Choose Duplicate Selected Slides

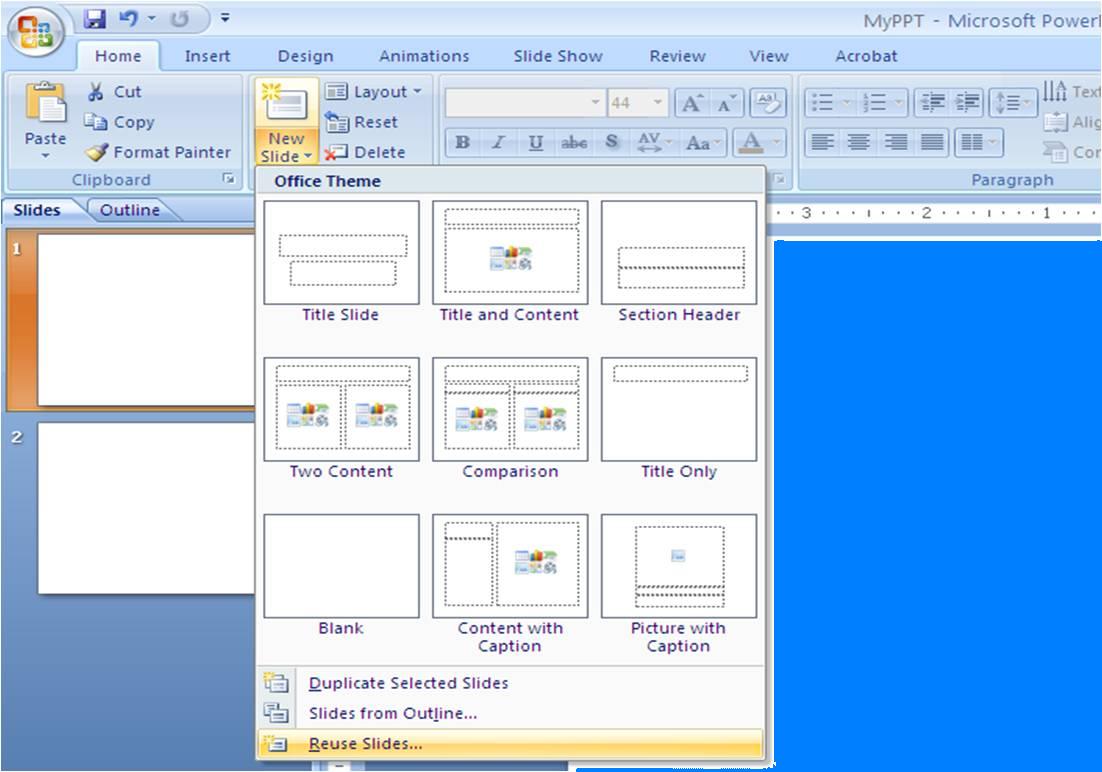click(510, 683)
